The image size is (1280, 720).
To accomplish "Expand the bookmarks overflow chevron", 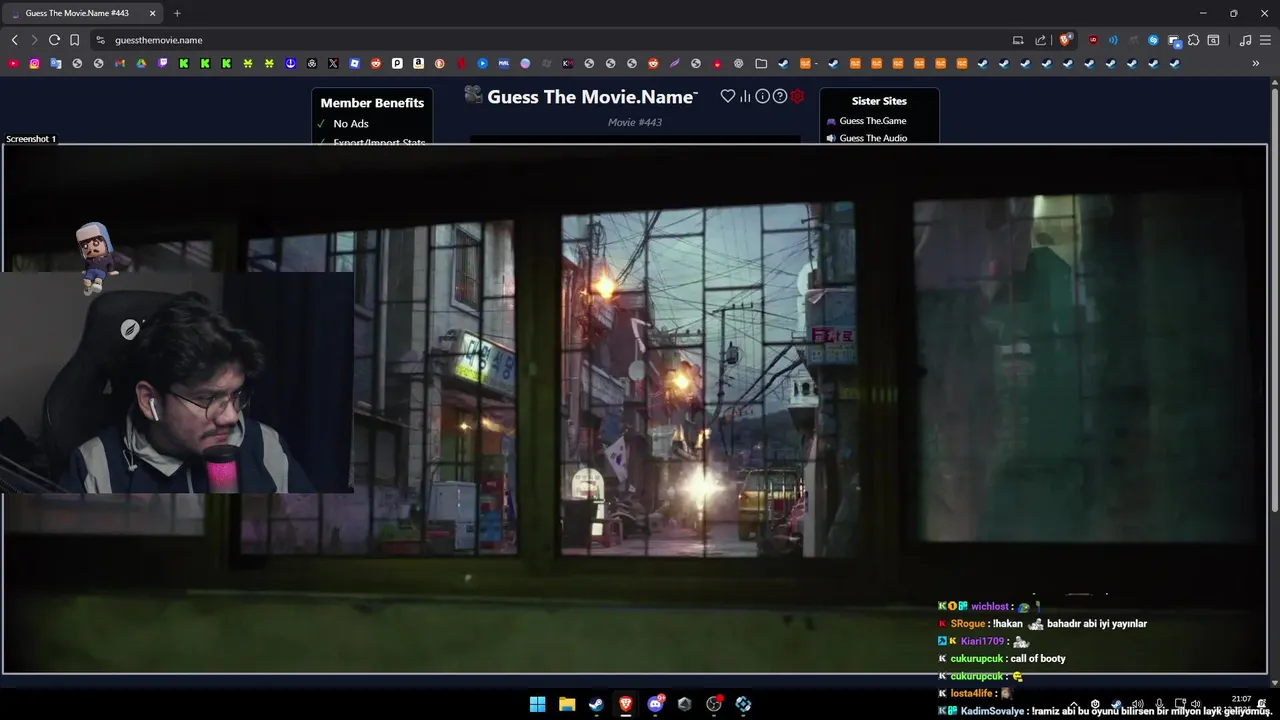I will point(1256,63).
